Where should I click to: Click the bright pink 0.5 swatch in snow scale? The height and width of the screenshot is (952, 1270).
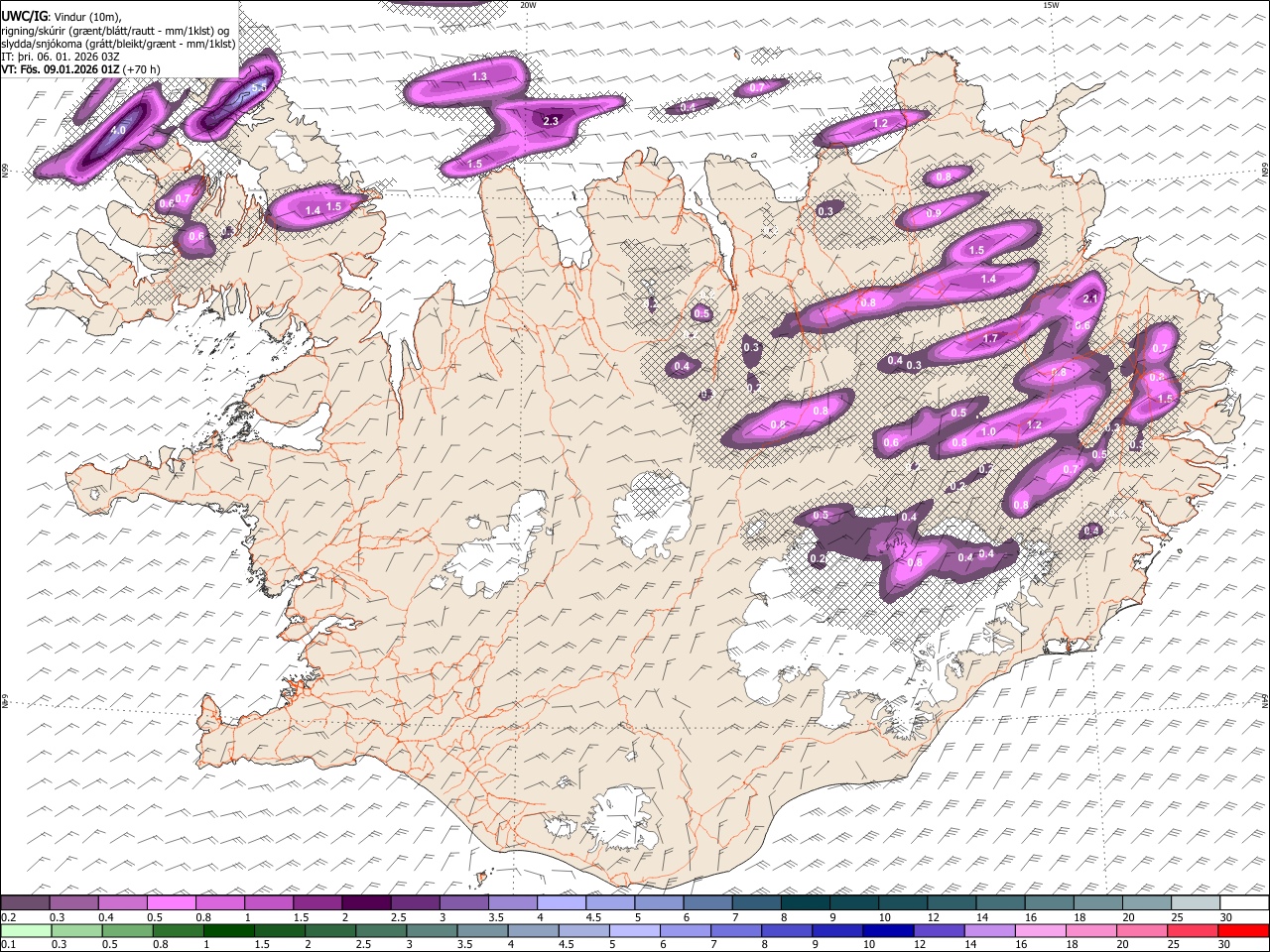171,902
